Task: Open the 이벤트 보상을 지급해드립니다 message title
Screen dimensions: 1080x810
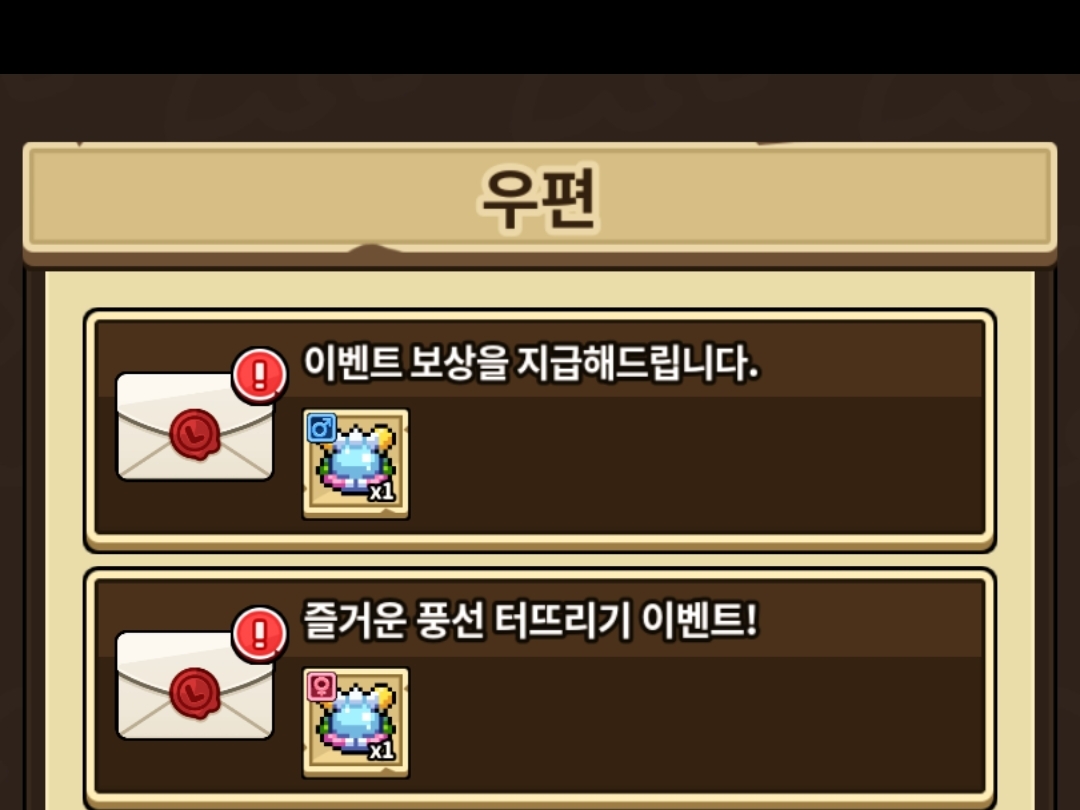Action: tap(531, 362)
